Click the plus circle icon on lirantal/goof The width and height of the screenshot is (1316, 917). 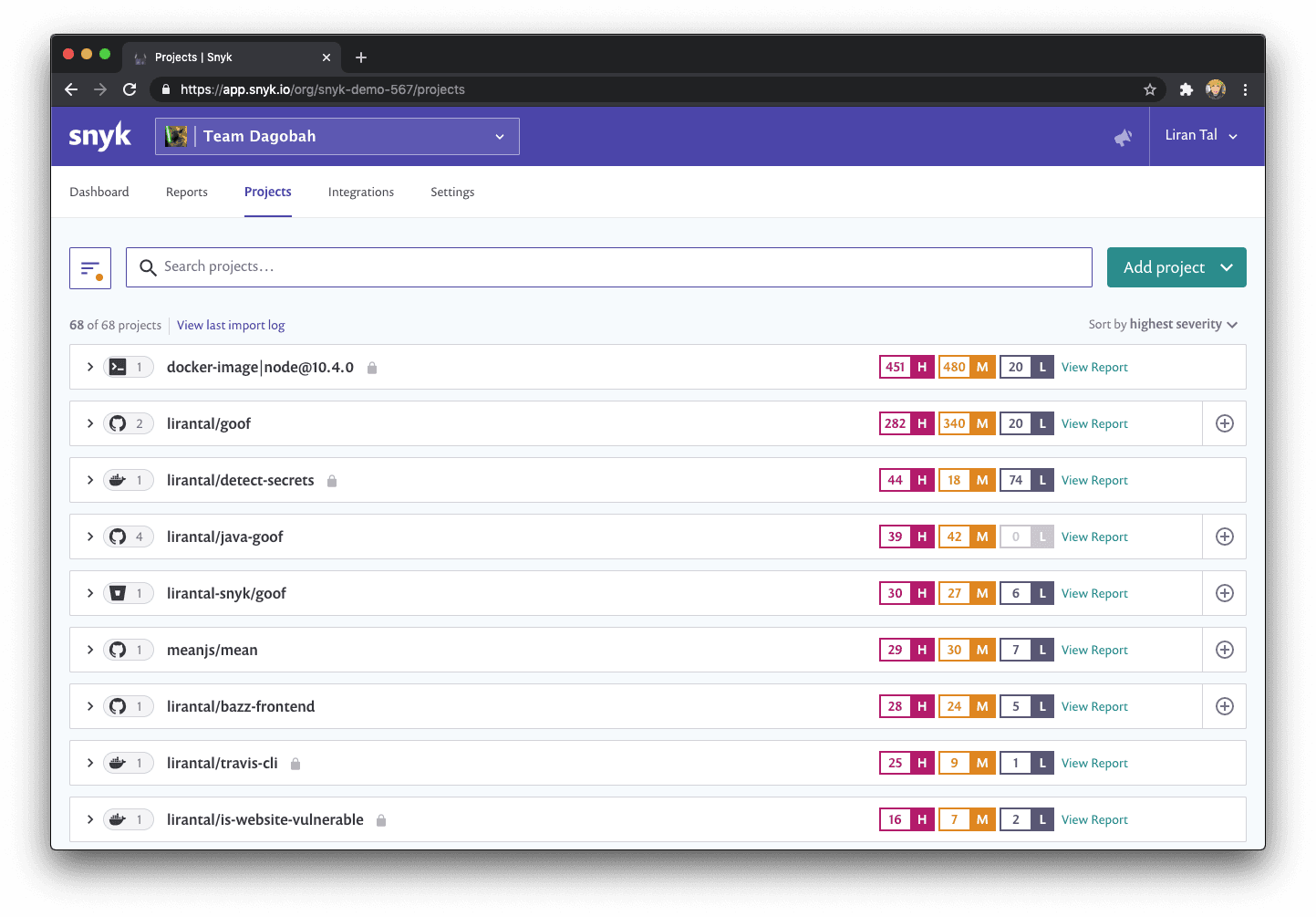click(1225, 423)
